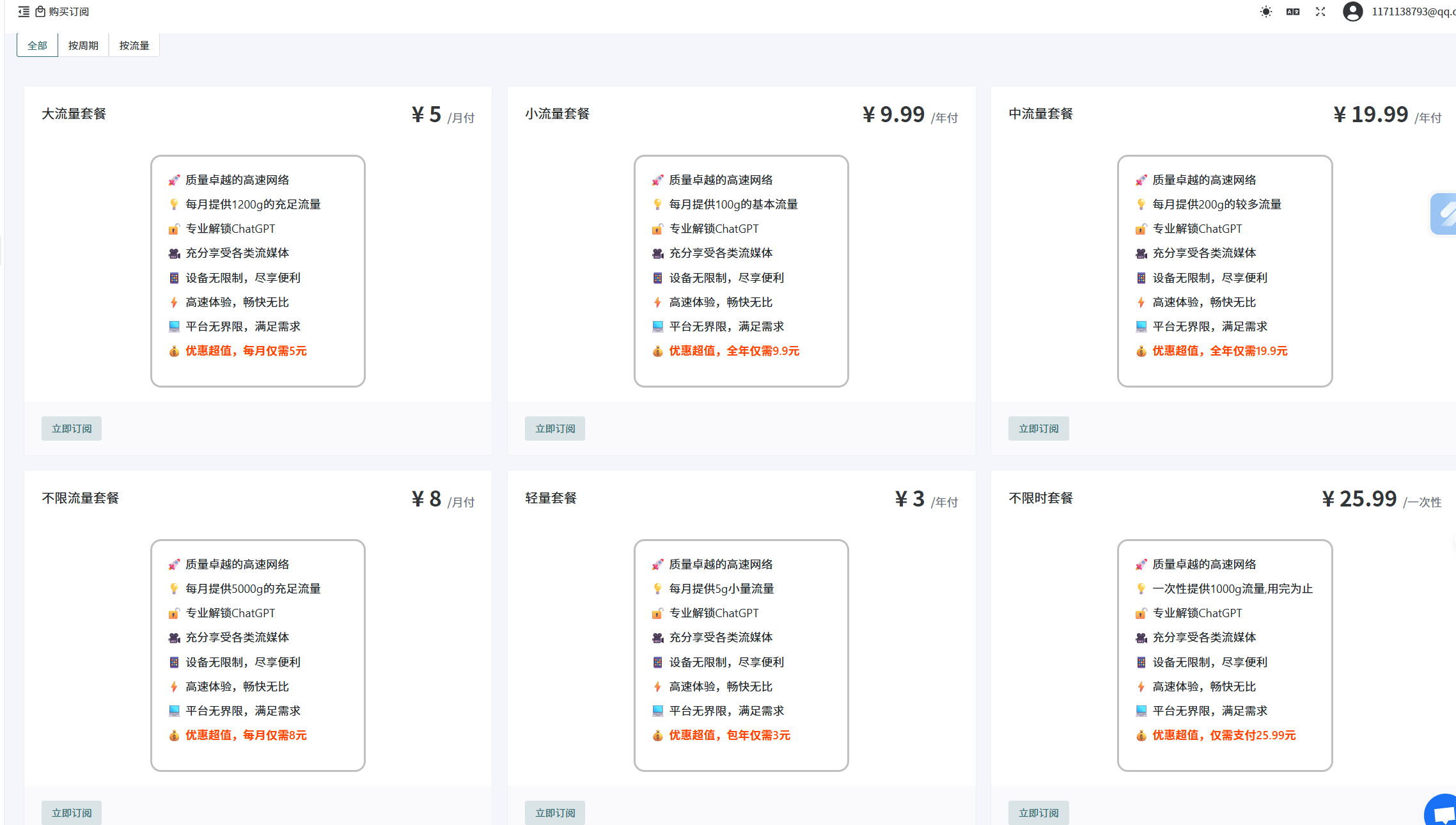Switch to the 按周期 tab

point(83,45)
